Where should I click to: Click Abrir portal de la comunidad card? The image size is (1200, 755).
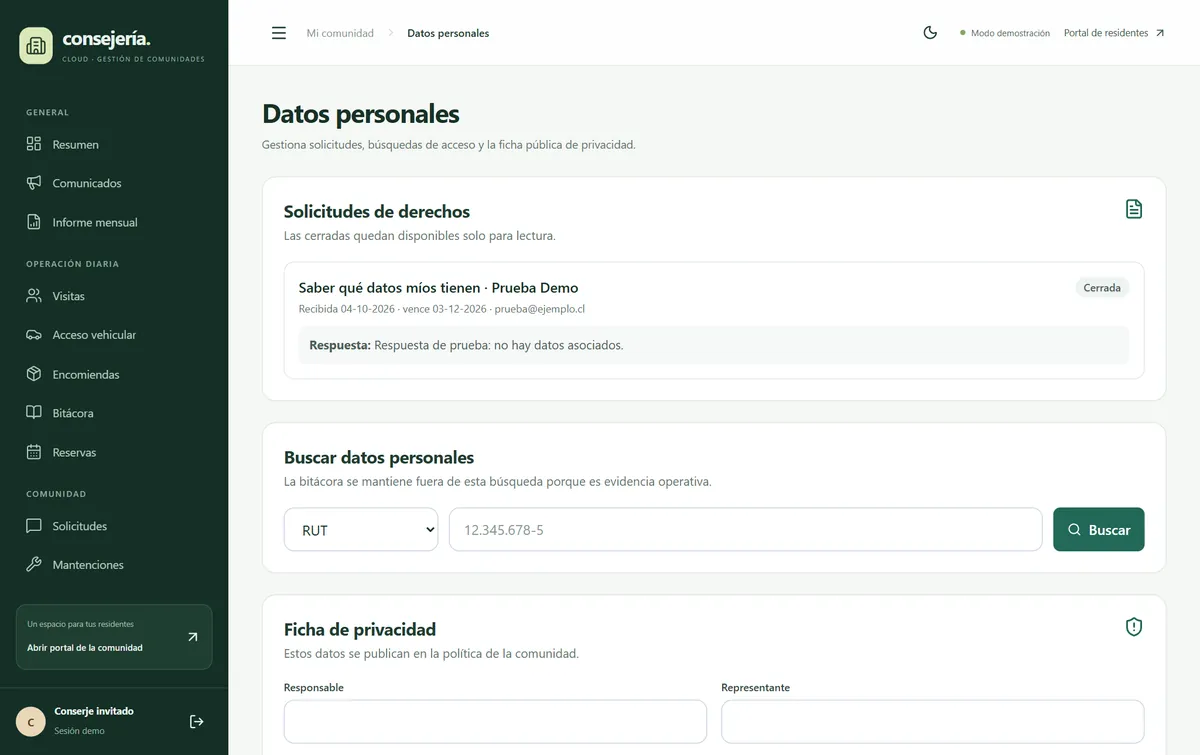(x=114, y=637)
